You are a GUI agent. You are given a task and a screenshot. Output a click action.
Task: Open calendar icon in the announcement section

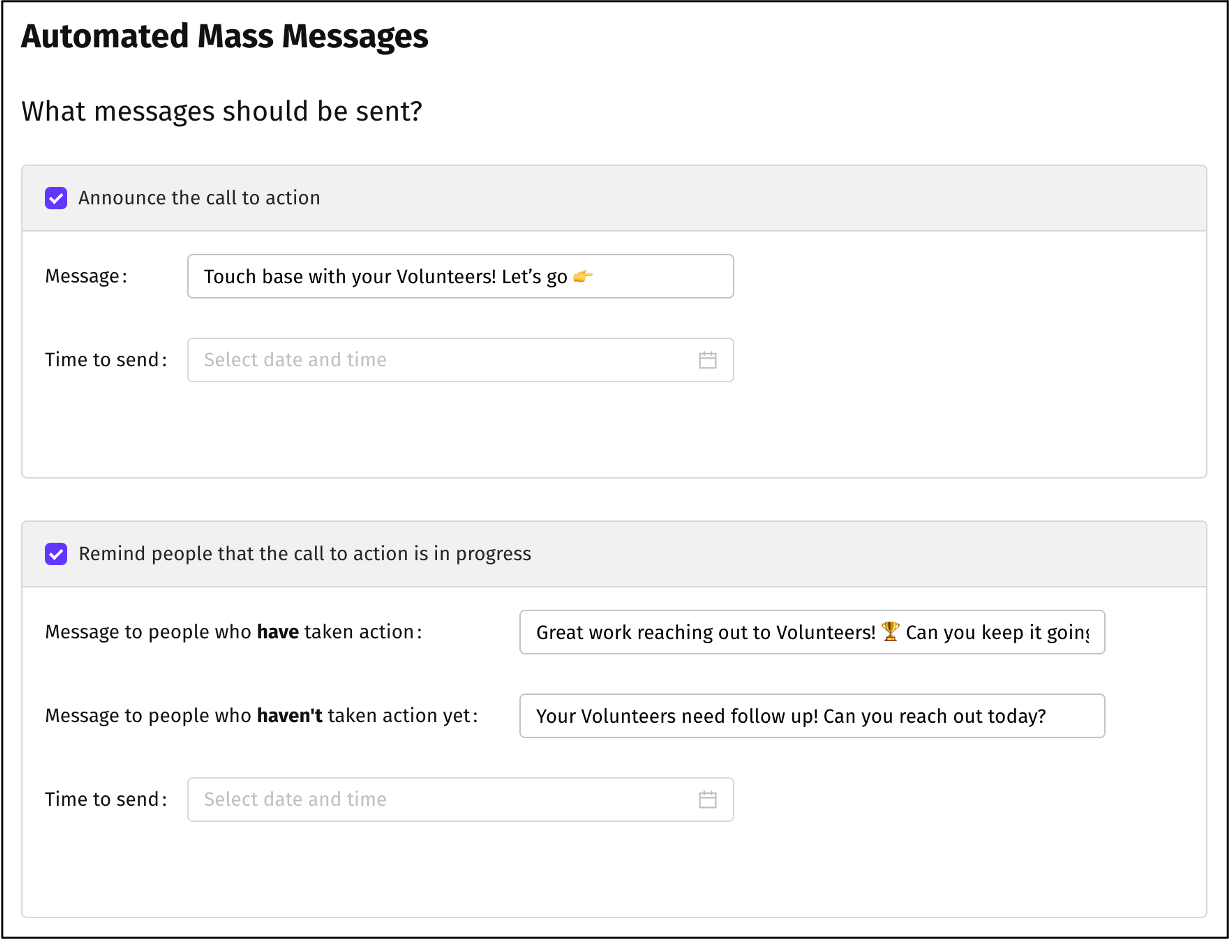click(707, 360)
